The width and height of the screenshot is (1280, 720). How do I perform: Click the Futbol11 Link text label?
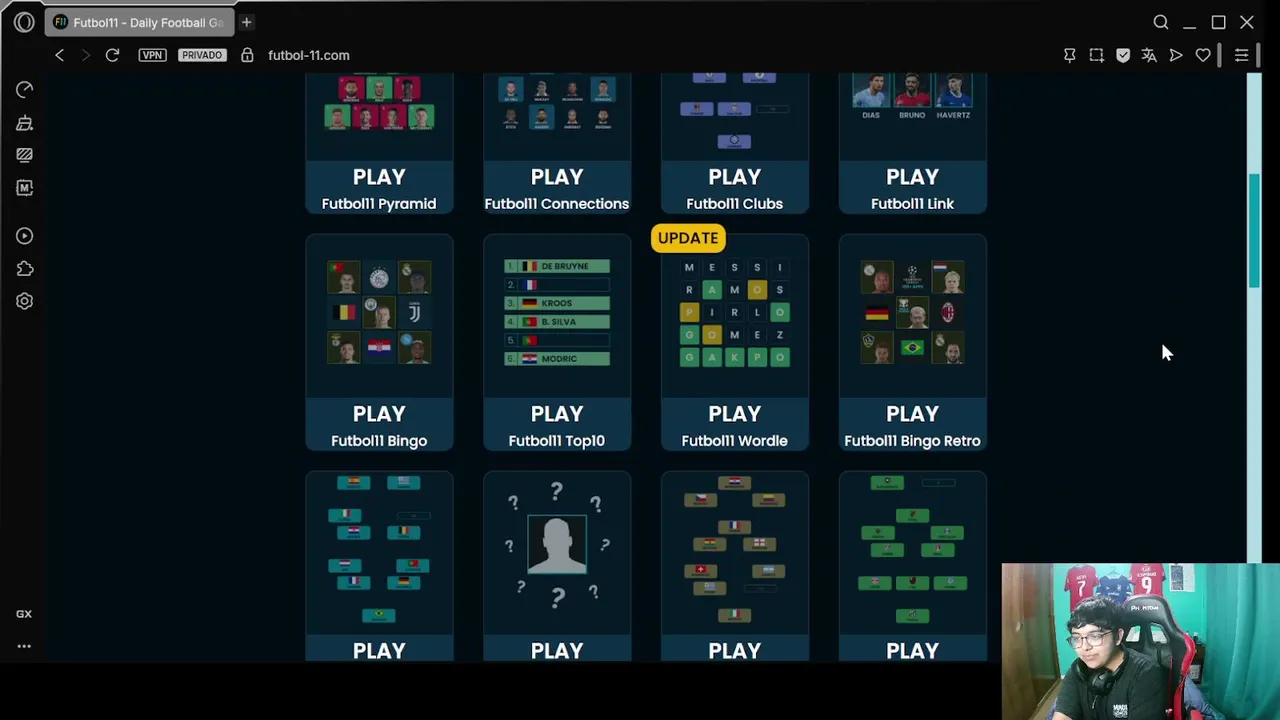[912, 204]
